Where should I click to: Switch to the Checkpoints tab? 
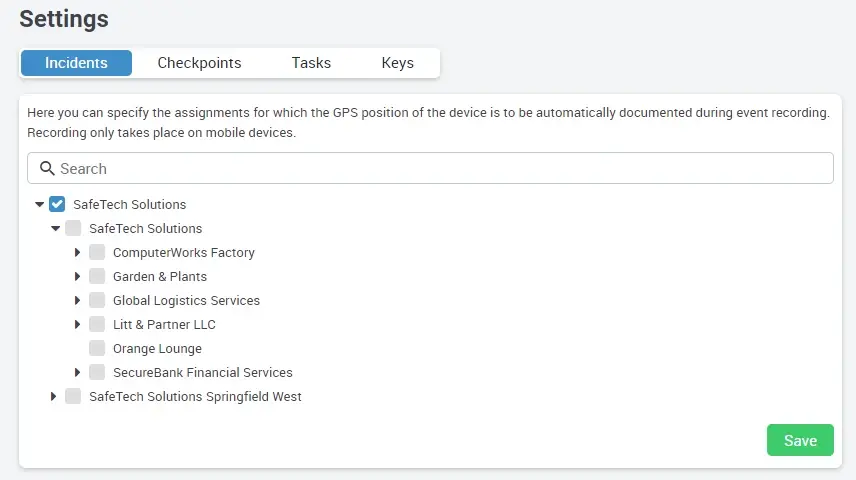coord(199,63)
